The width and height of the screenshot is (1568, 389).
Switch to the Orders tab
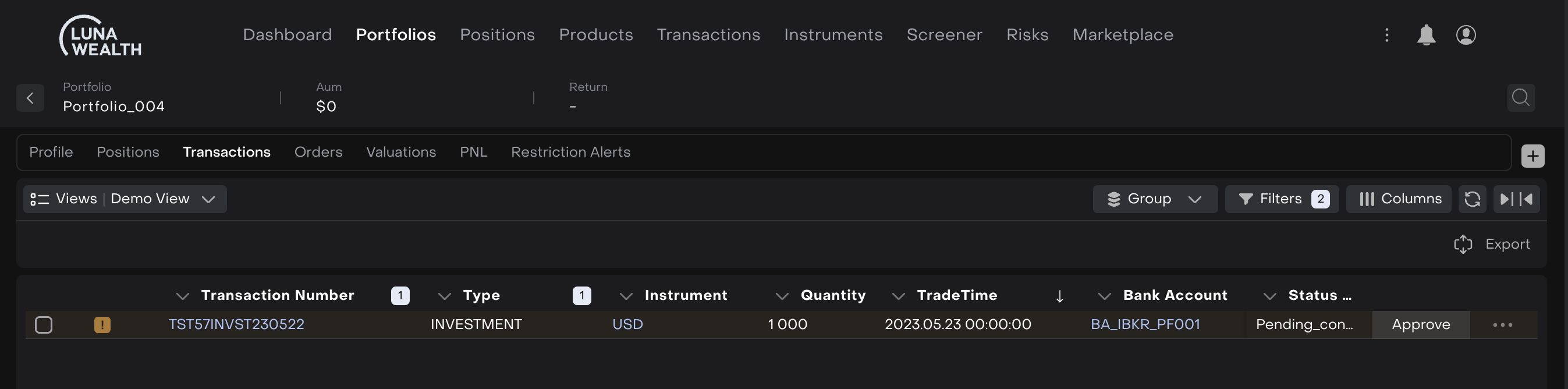pyautogui.click(x=318, y=151)
